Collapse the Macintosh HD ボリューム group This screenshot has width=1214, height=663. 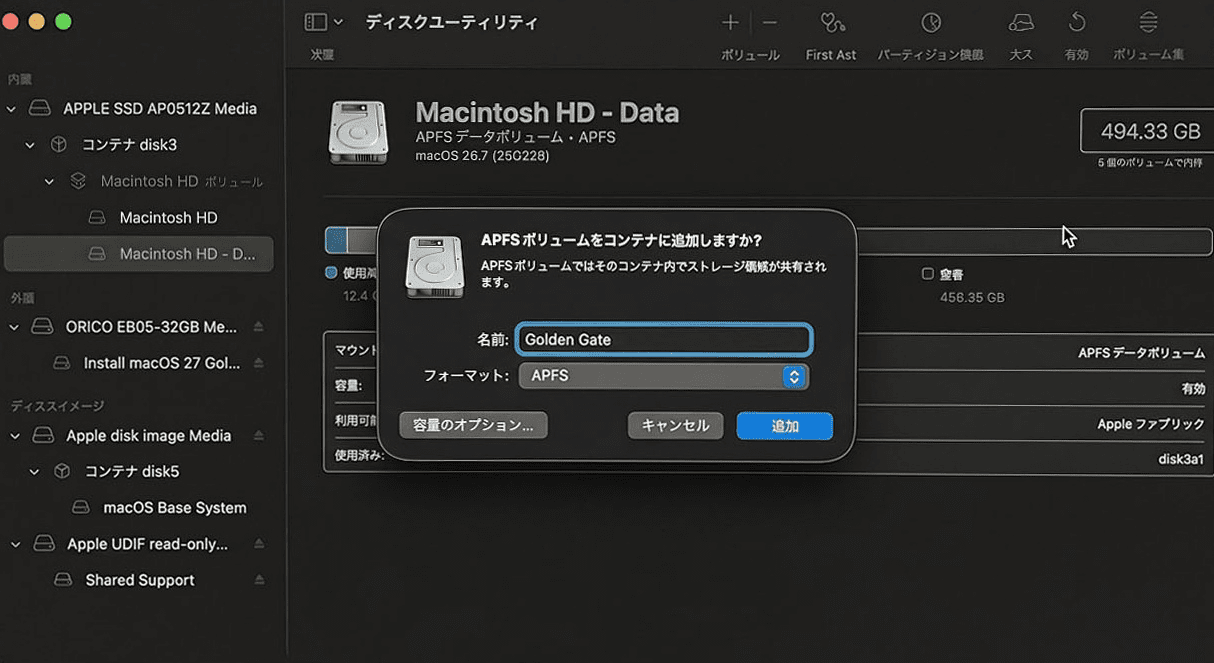[x=49, y=181]
